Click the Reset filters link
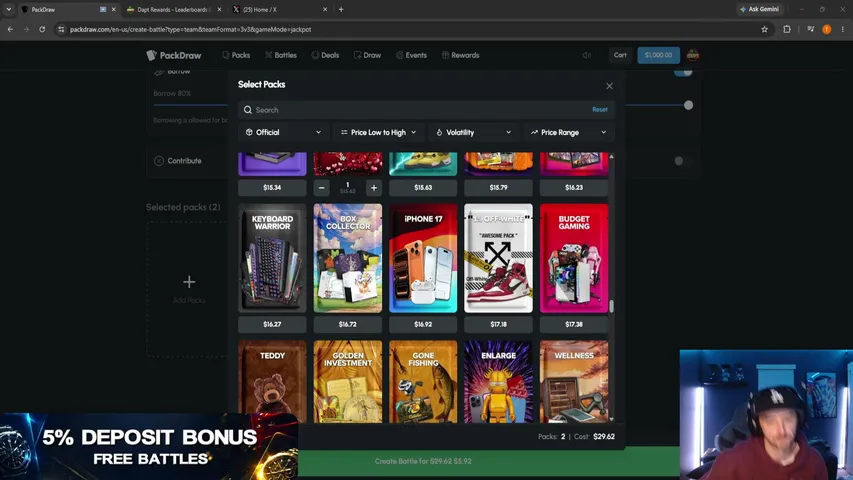Viewport: 853px width, 480px height. tap(599, 109)
